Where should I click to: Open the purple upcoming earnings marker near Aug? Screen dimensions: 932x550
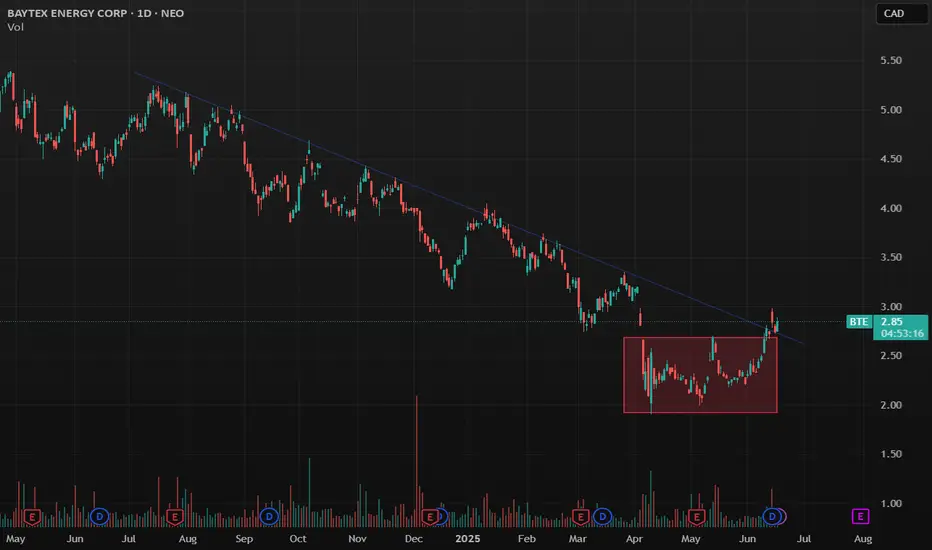pyautogui.click(x=860, y=517)
